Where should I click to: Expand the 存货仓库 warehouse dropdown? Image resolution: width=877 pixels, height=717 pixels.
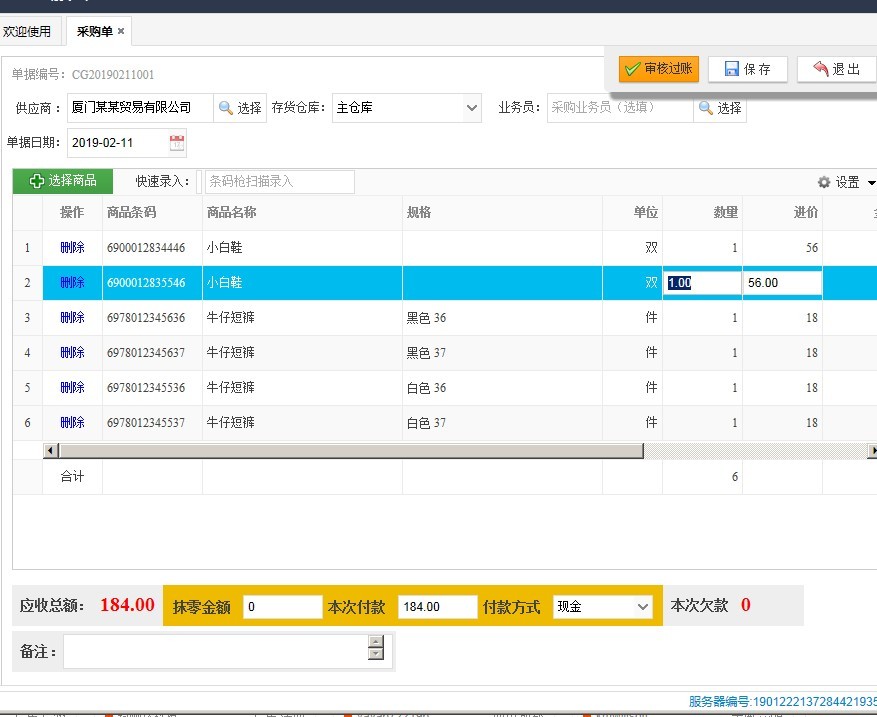[x=471, y=108]
